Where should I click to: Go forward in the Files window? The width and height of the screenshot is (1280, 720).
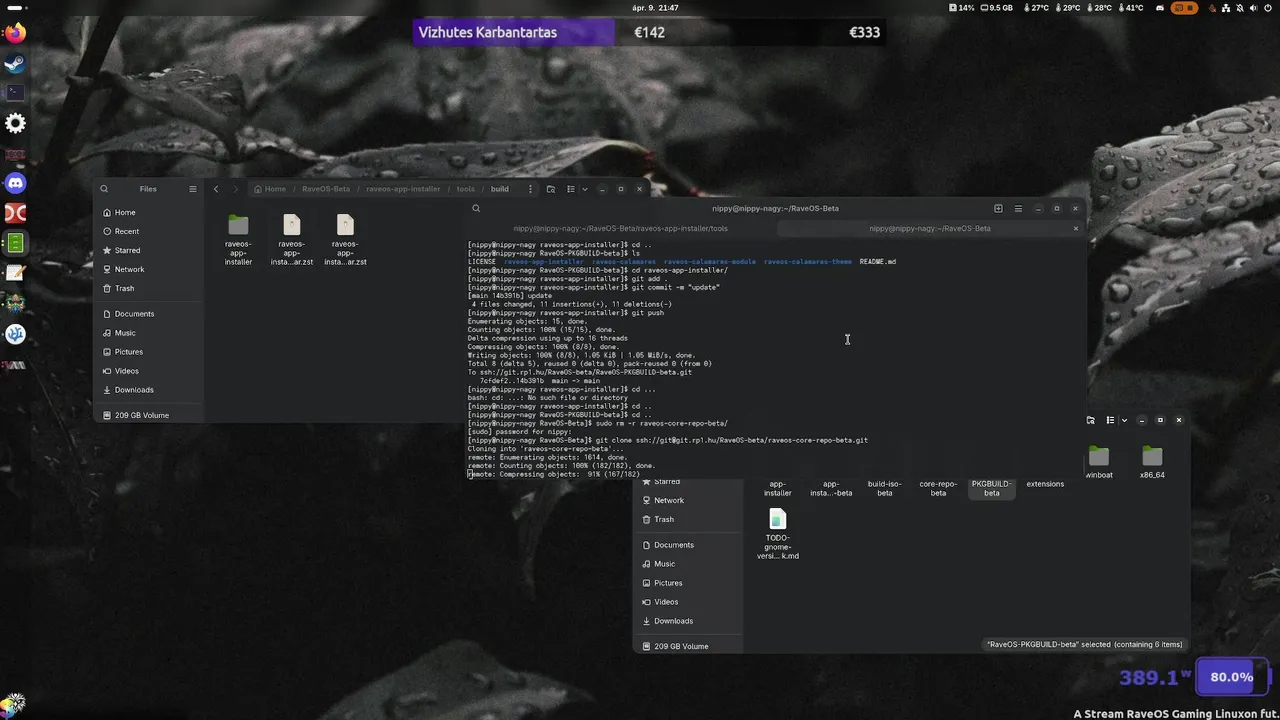pos(237,189)
